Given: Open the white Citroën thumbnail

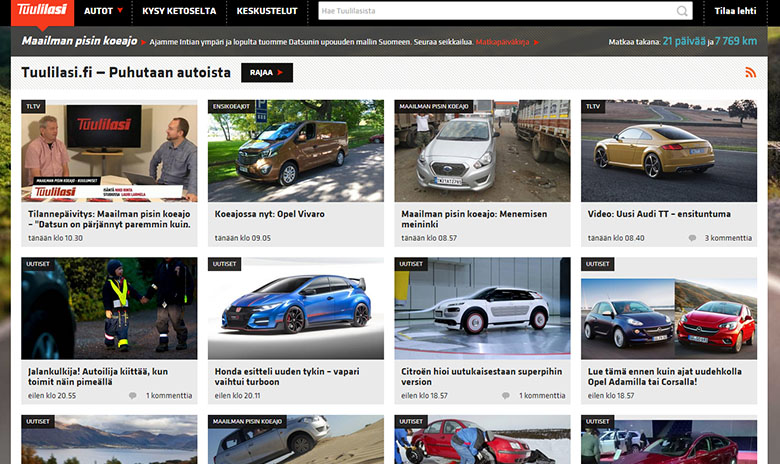Looking at the screenshot, I should pos(482,308).
